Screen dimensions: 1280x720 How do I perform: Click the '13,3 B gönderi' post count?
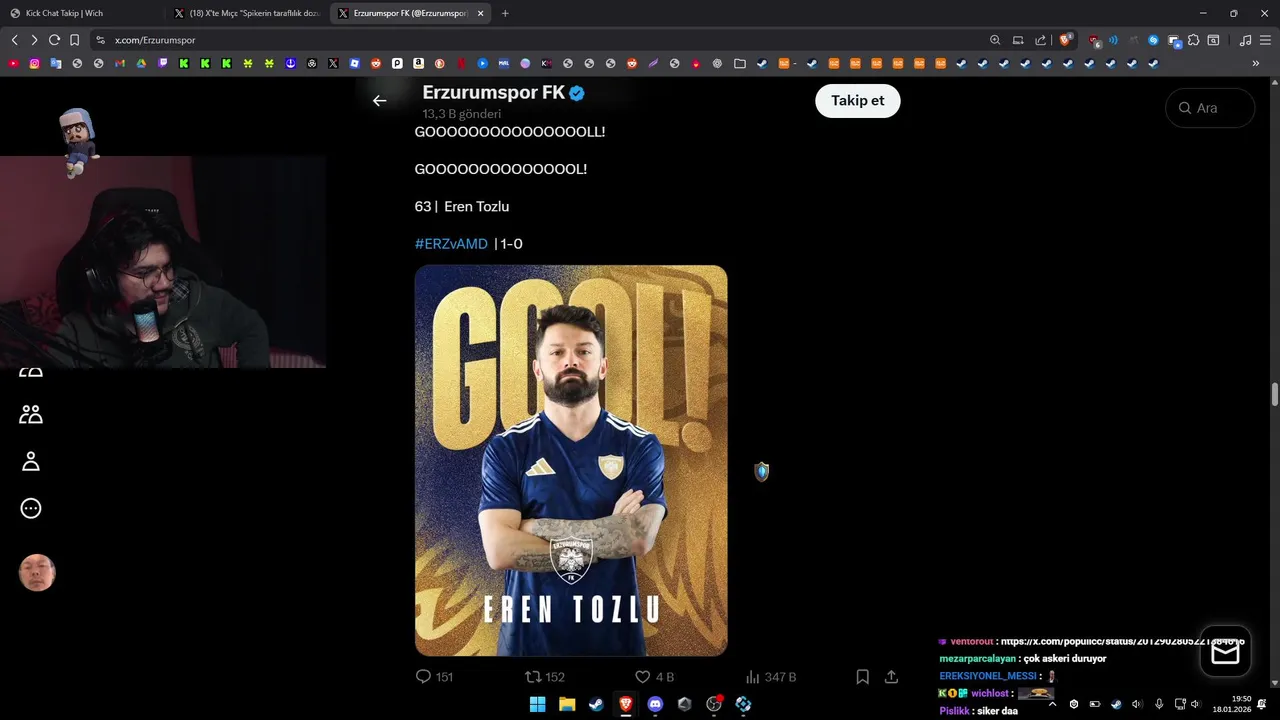pos(462,114)
